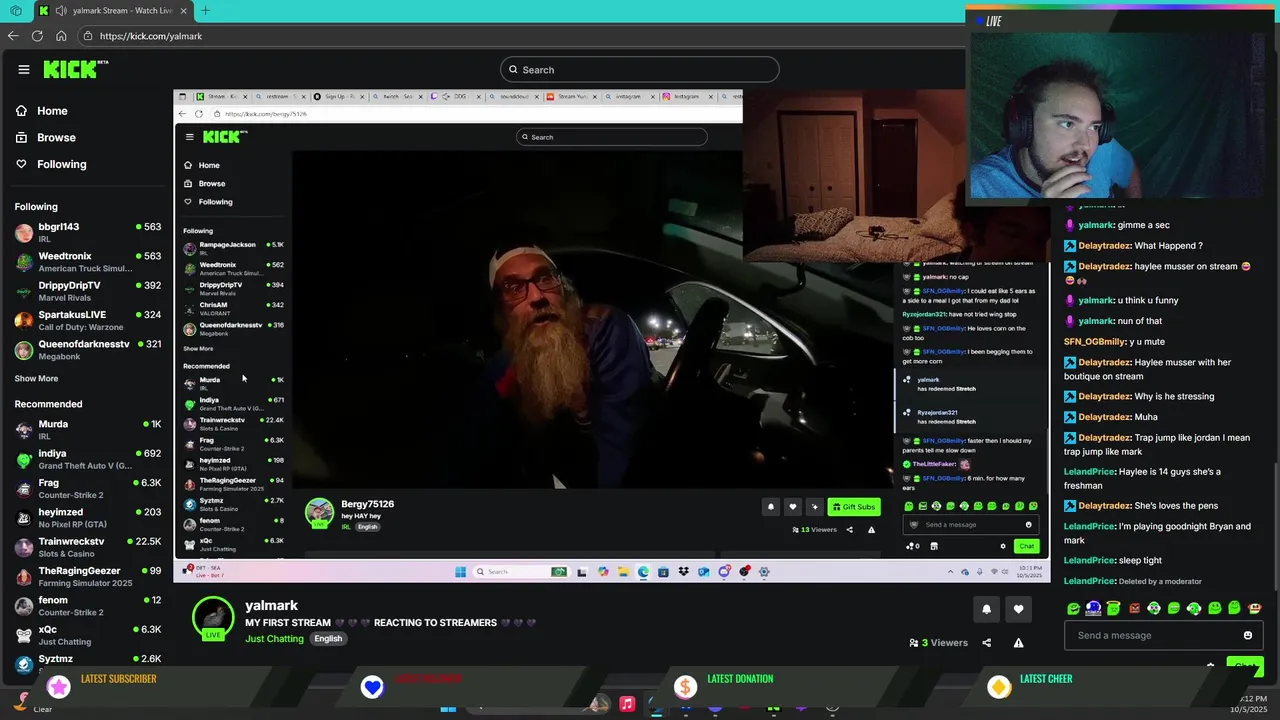Open the hamburger menu next to Kick logo
The image size is (1280, 720).
pos(24,69)
